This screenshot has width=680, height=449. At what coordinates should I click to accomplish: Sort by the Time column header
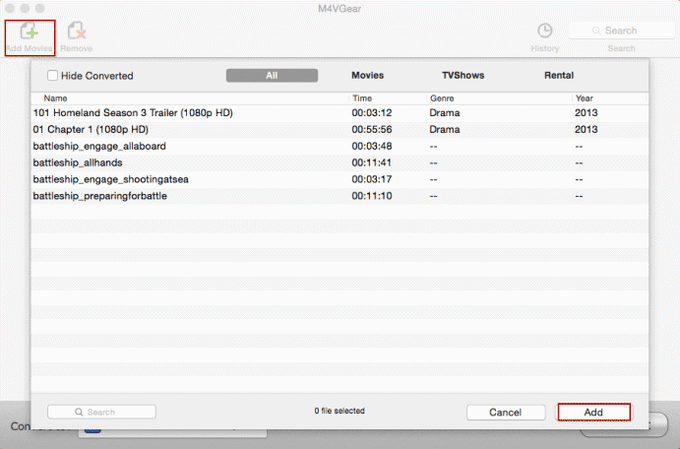coord(362,98)
